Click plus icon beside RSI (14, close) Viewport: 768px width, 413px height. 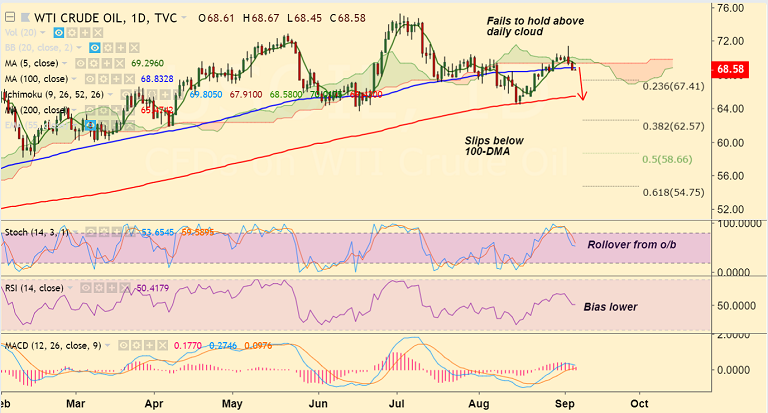click(112, 288)
